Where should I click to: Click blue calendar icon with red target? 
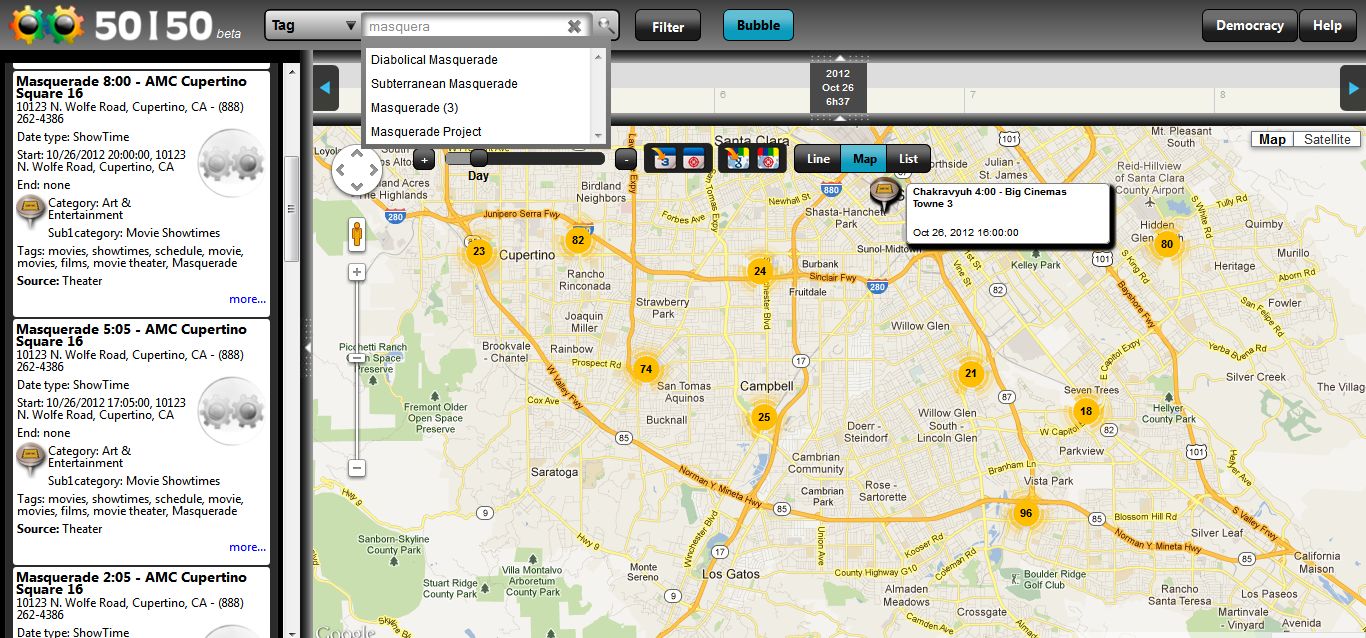click(693, 158)
